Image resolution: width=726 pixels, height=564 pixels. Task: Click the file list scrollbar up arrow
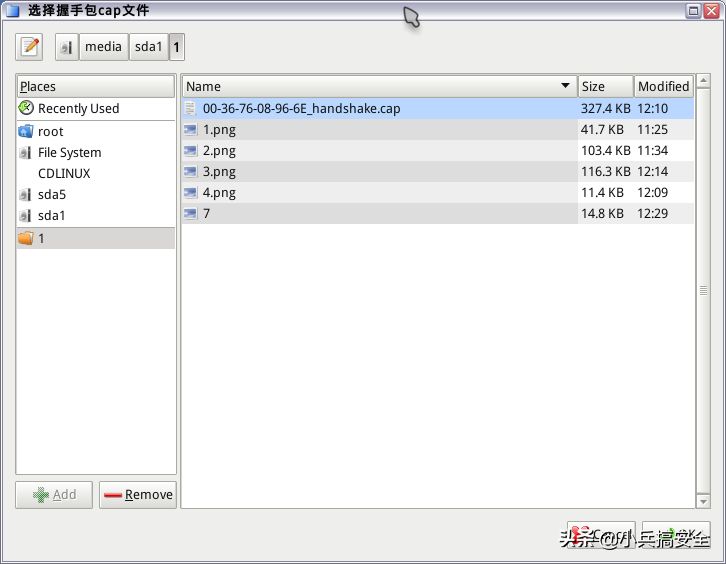tap(703, 81)
